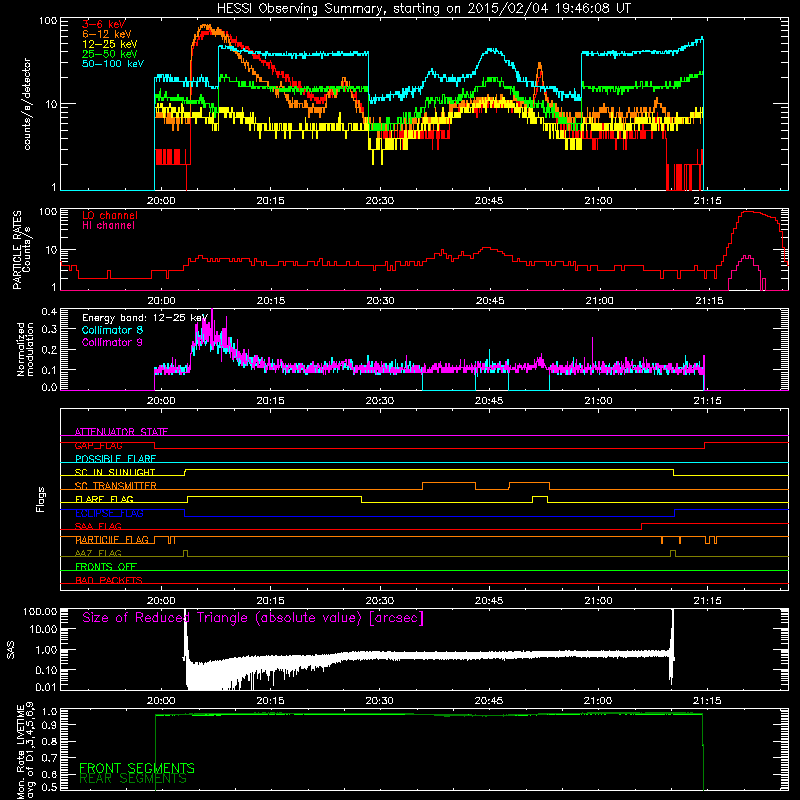Click the SAS axis label
This screenshot has height=800, width=800.
(x=10, y=650)
